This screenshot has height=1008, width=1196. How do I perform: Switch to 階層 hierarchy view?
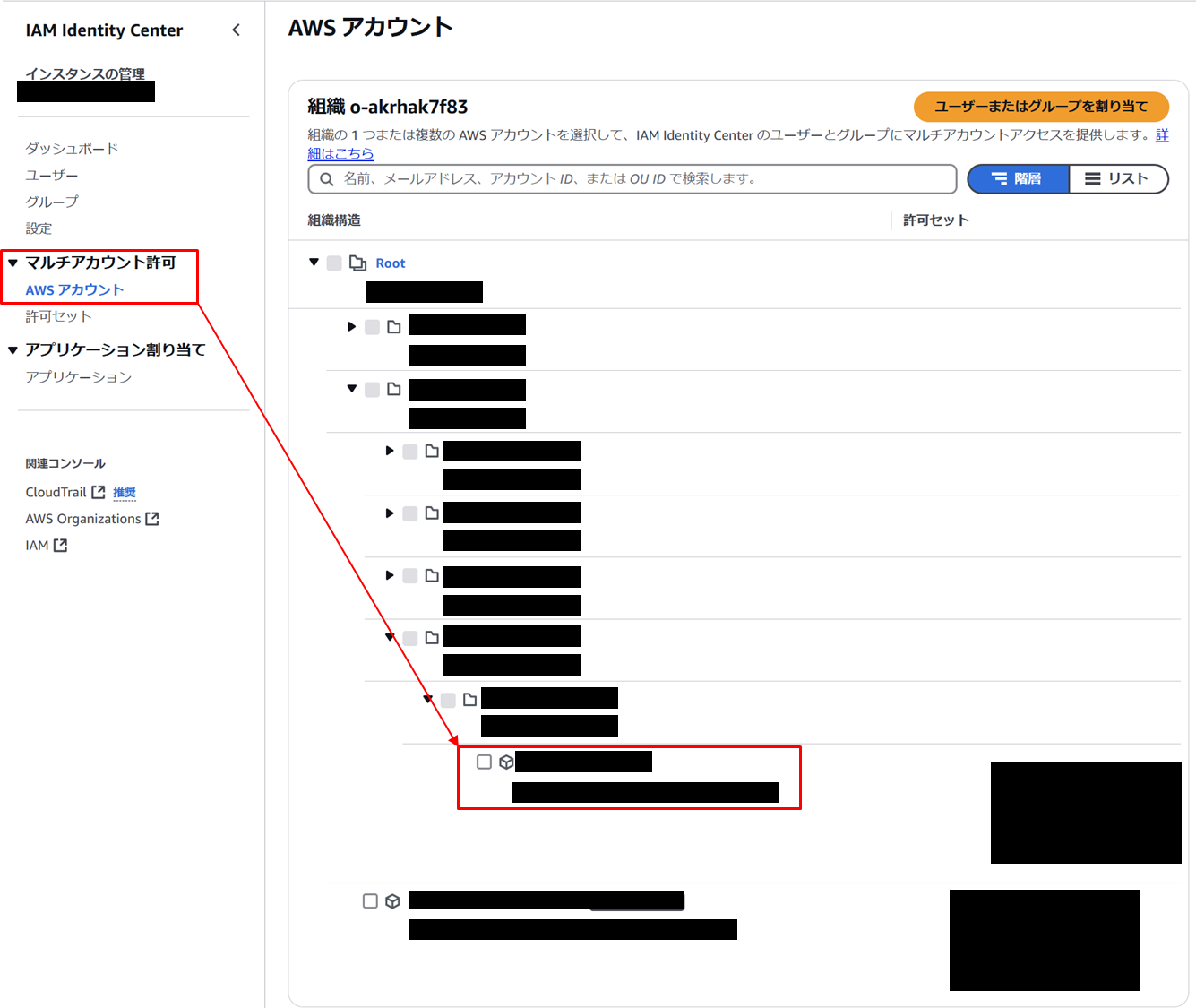tap(1019, 179)
